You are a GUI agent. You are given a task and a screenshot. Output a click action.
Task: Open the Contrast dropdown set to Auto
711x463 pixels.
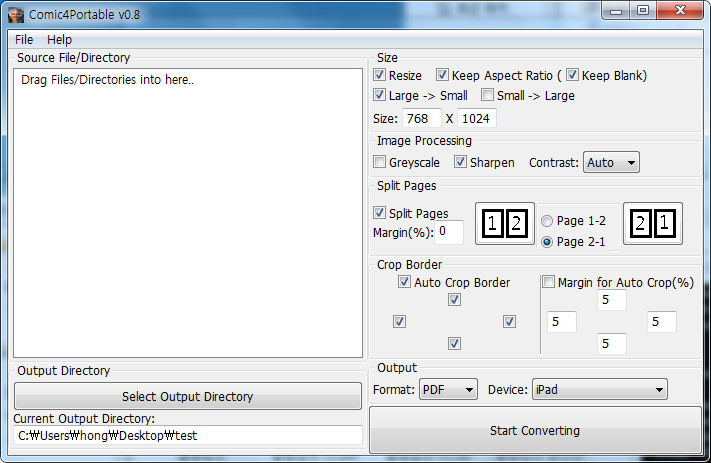pyautogui.click(x=611, y=162)
